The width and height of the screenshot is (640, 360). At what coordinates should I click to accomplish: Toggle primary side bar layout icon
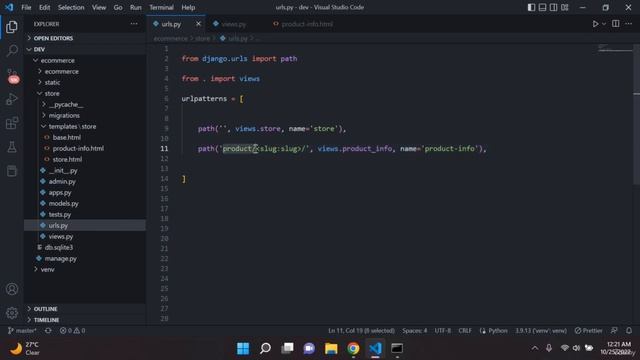point(531,7)
